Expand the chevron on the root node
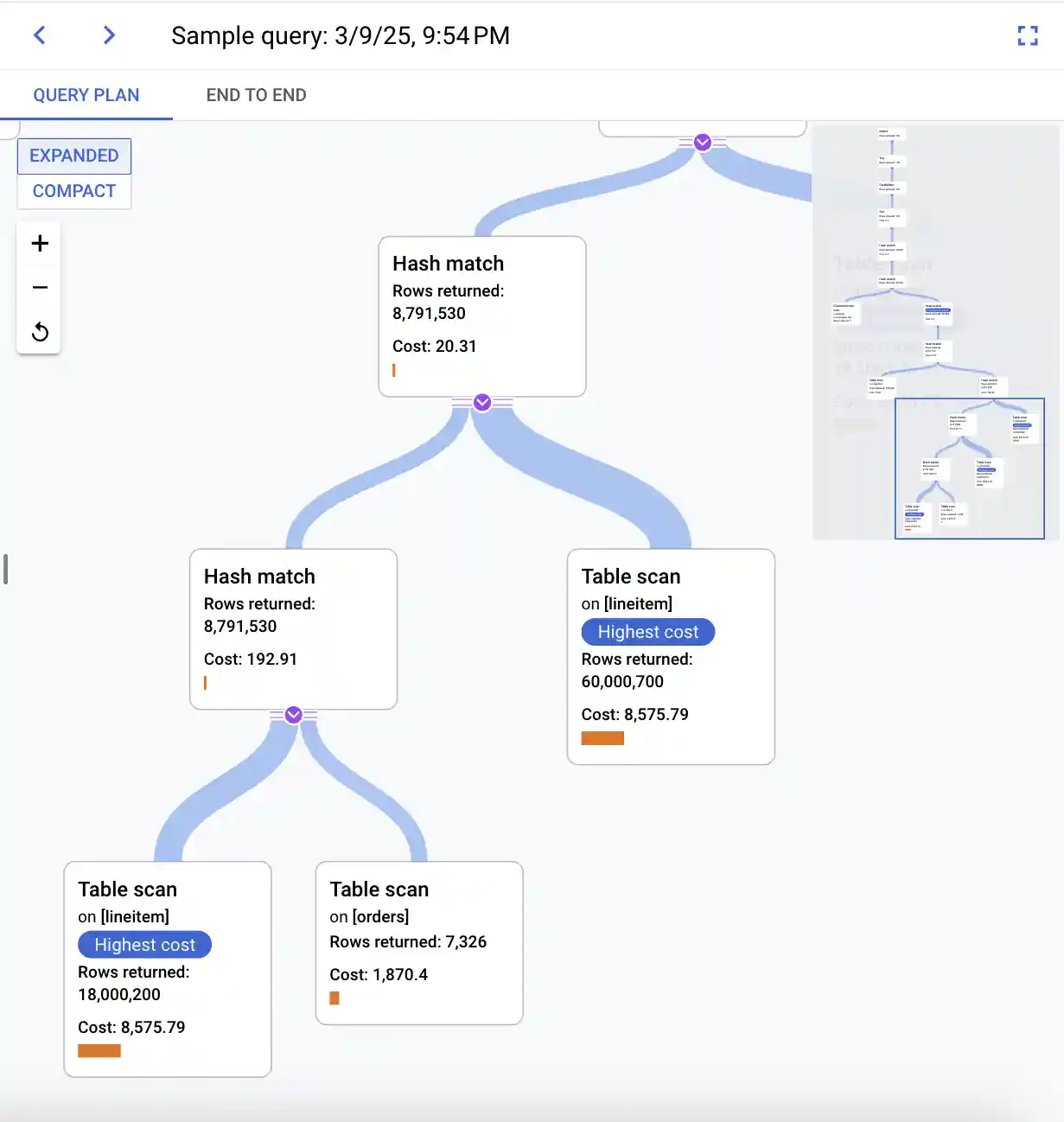Image resolution: width=1064 pixels, height=1122 pixels. tap(702, 143)
